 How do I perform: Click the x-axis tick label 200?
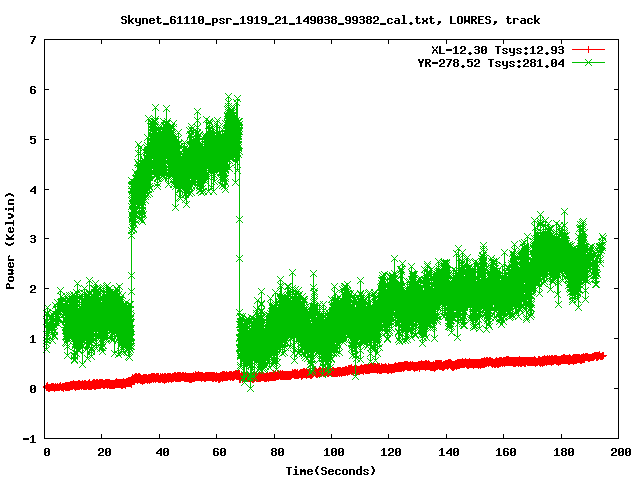point(619,452)
